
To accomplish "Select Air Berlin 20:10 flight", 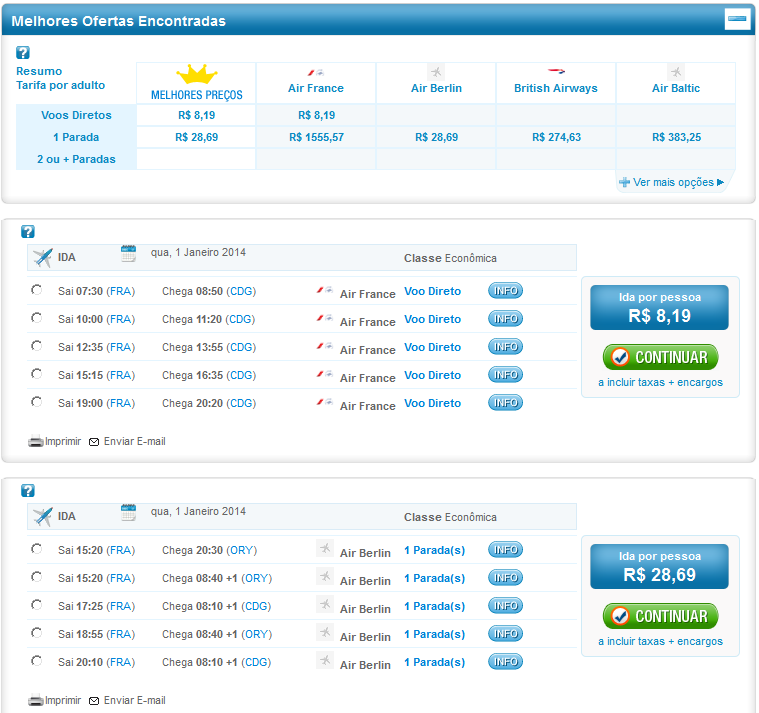I will pos(36,661).
